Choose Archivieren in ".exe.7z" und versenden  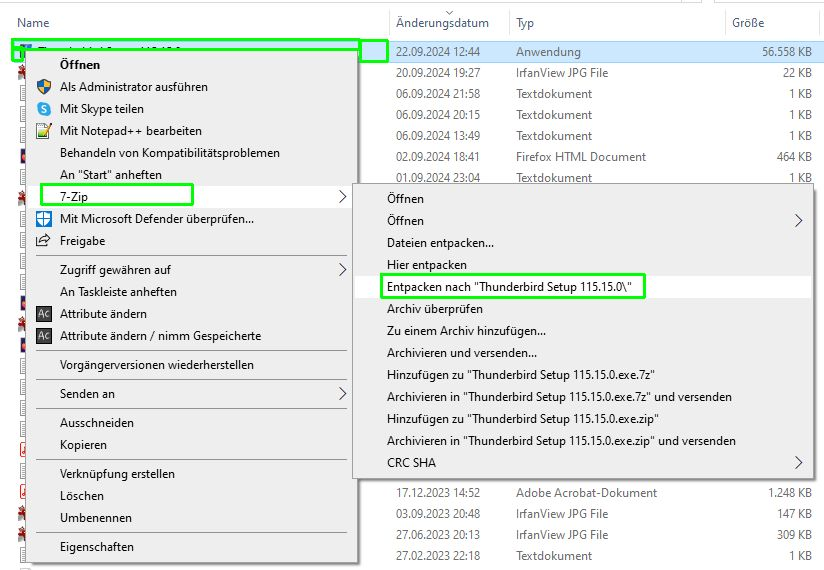point(559,397)
